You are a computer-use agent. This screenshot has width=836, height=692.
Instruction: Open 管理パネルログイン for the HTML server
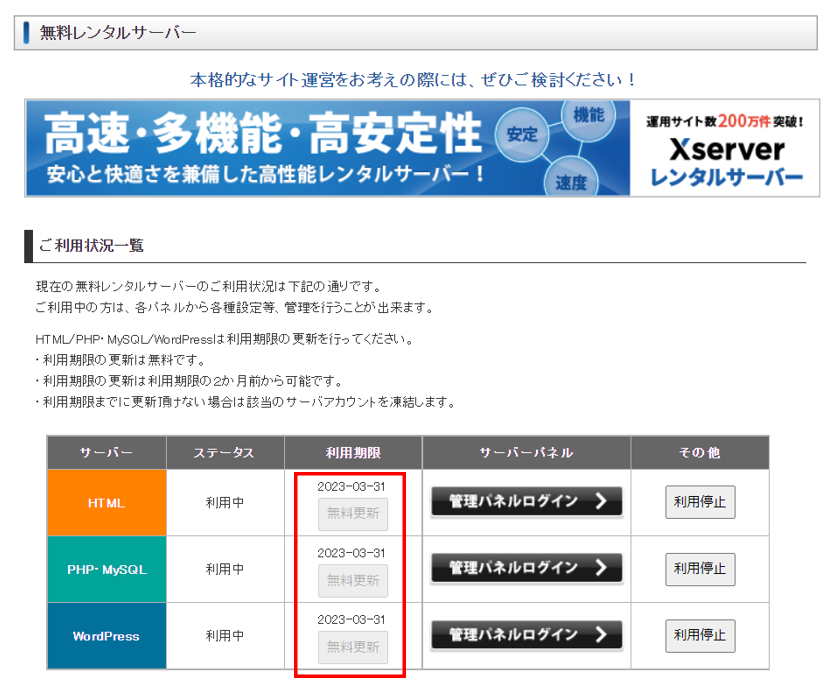coord(526,502)
